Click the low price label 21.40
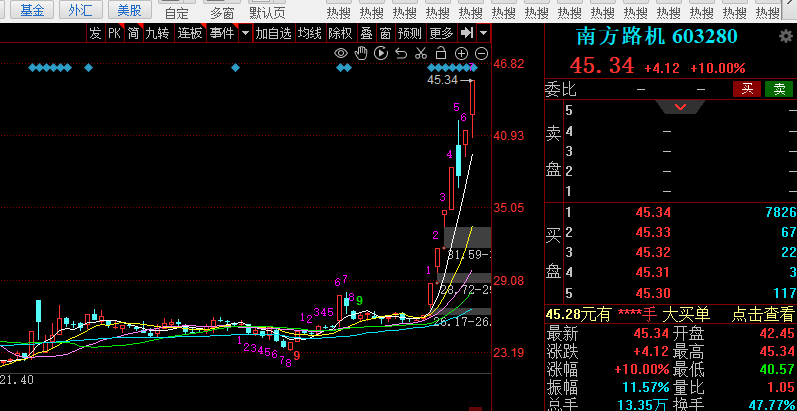The width and height of the screenshot is (797, 411). (16, 380)
